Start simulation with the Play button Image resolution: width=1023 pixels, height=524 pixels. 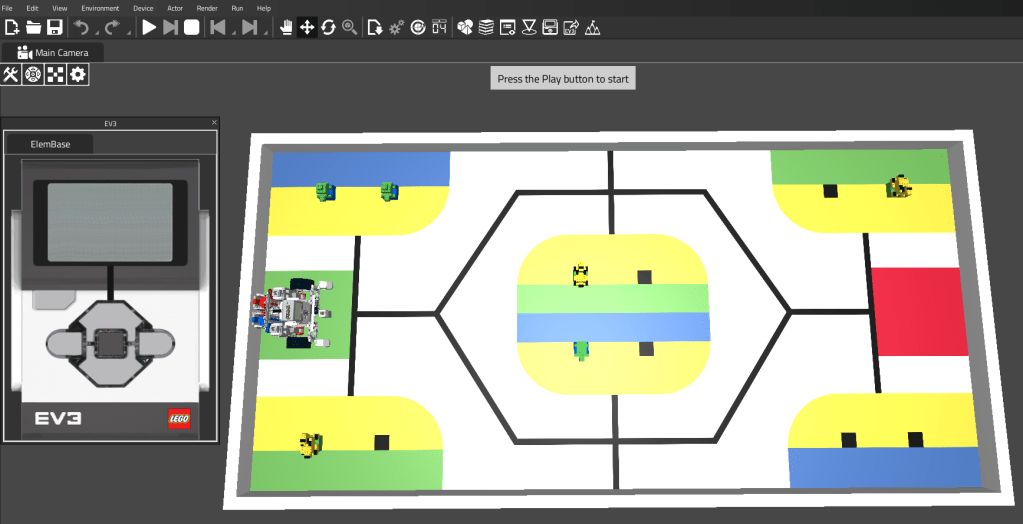click(x=149, y=27)
